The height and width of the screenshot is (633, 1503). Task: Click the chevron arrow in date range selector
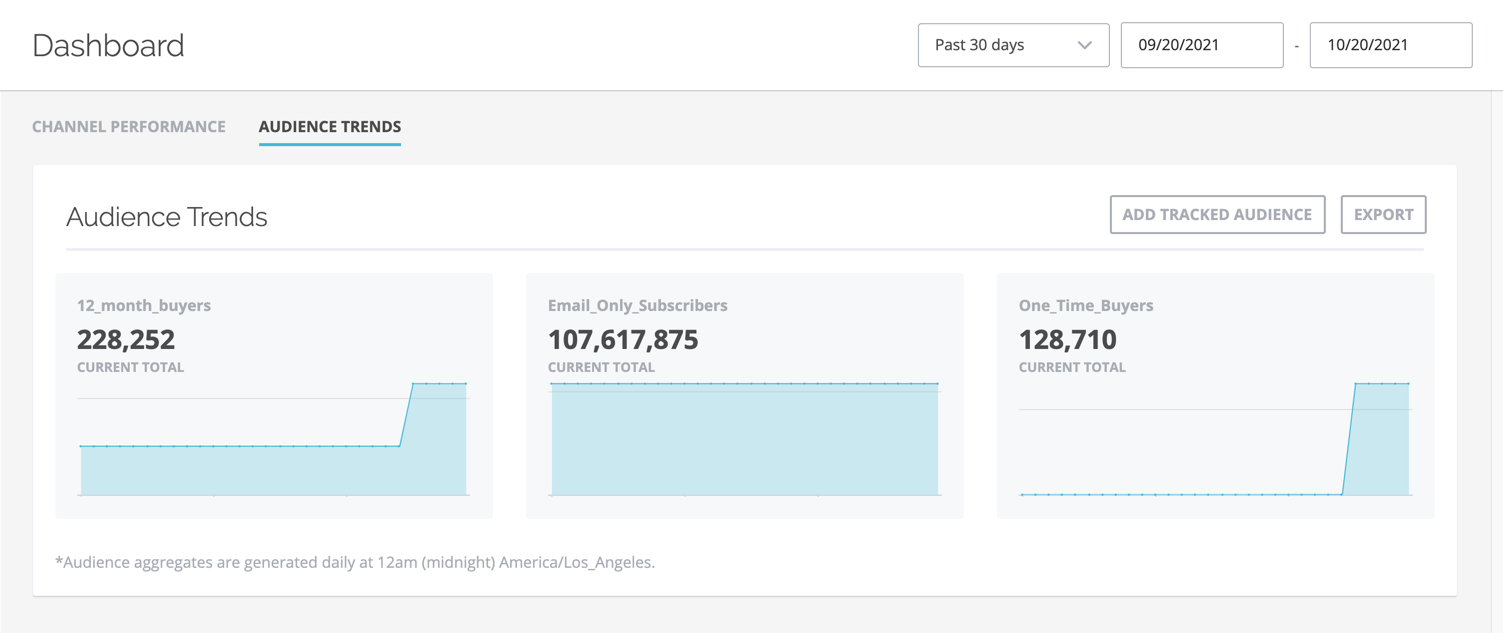(1084, 45)
